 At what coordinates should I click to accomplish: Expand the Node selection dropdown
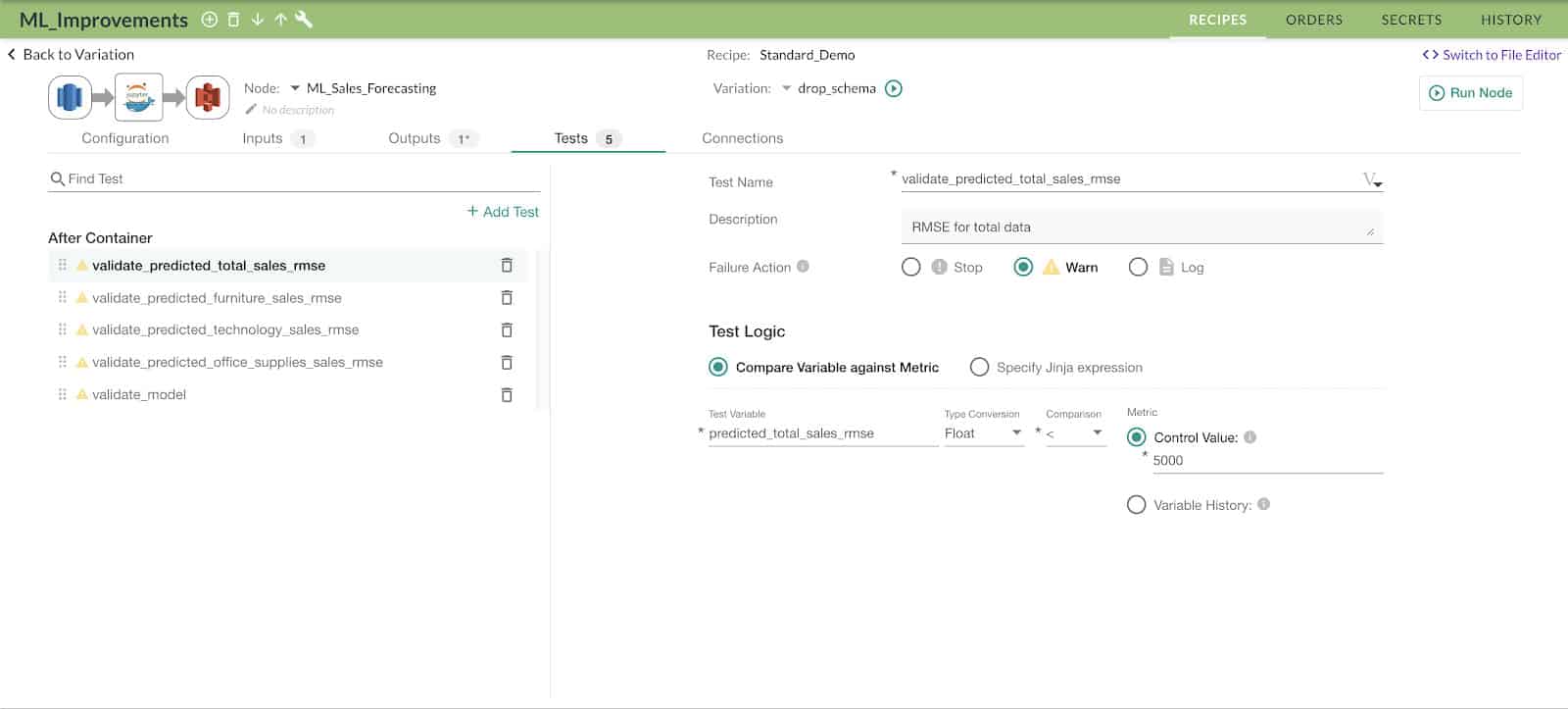pos(295,88)
